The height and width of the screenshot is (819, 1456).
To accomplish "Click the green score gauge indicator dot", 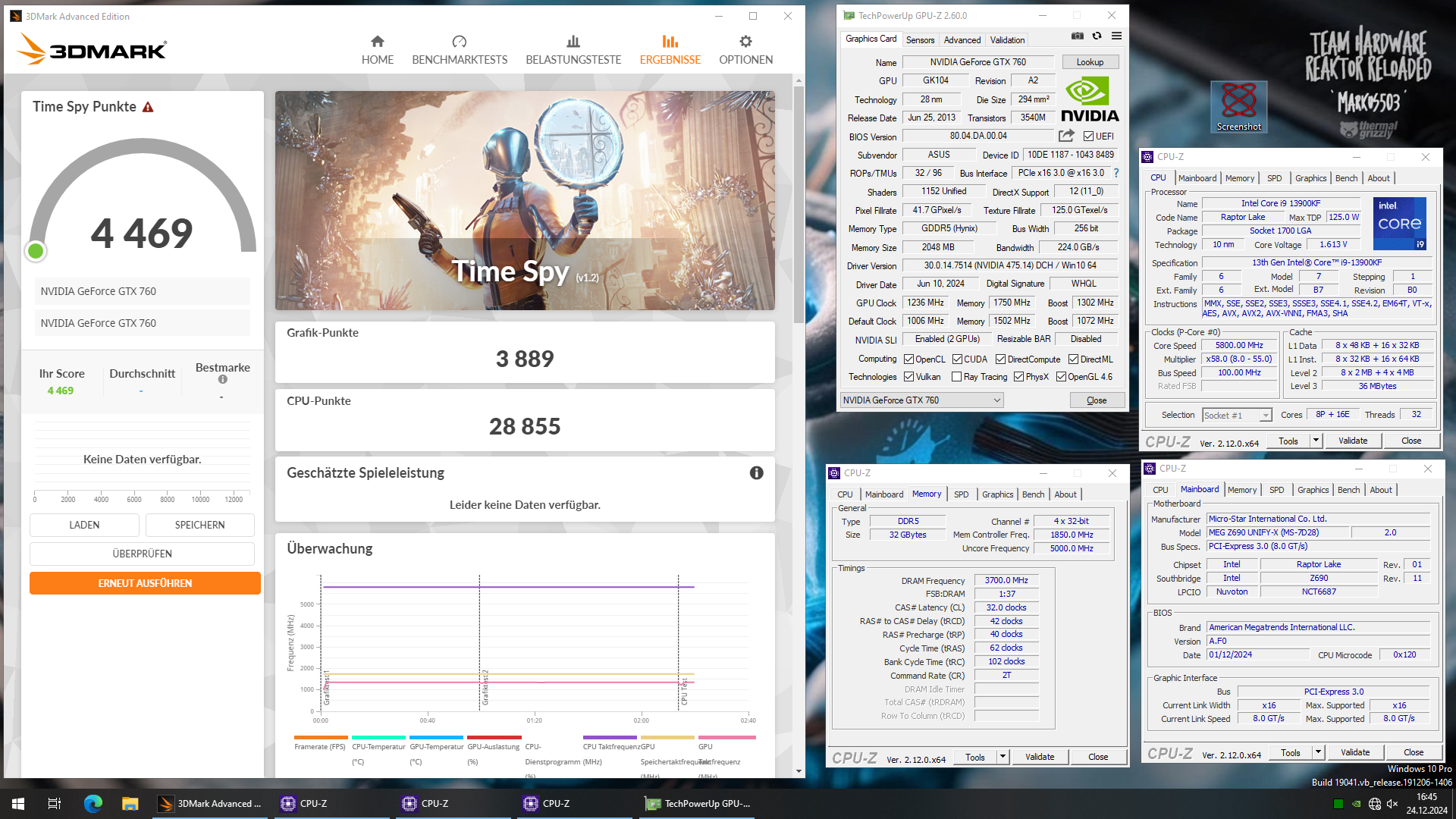I will pos(36,251).
